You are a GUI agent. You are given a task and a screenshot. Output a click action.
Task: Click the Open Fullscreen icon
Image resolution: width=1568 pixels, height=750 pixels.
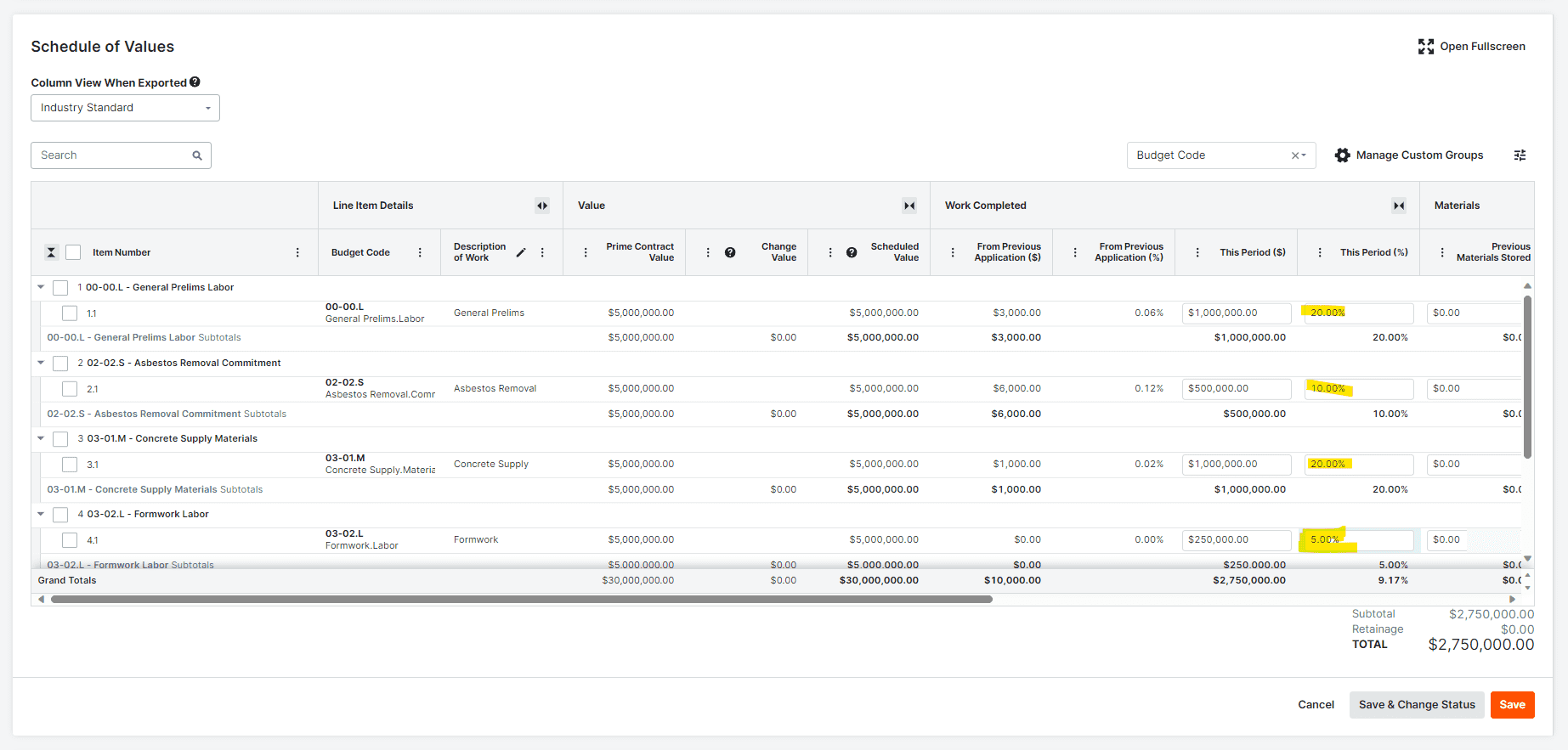tap(1425, 47)
